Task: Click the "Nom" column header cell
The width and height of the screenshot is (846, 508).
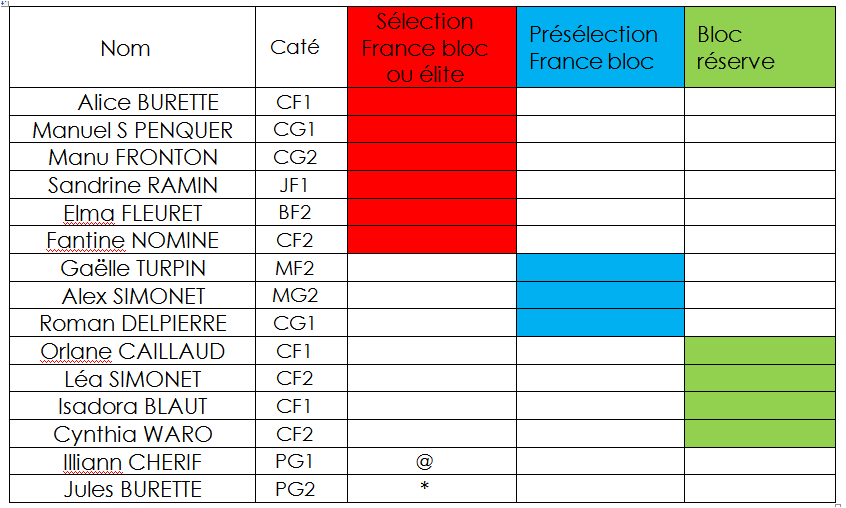Action: click(x=126, y=48)
